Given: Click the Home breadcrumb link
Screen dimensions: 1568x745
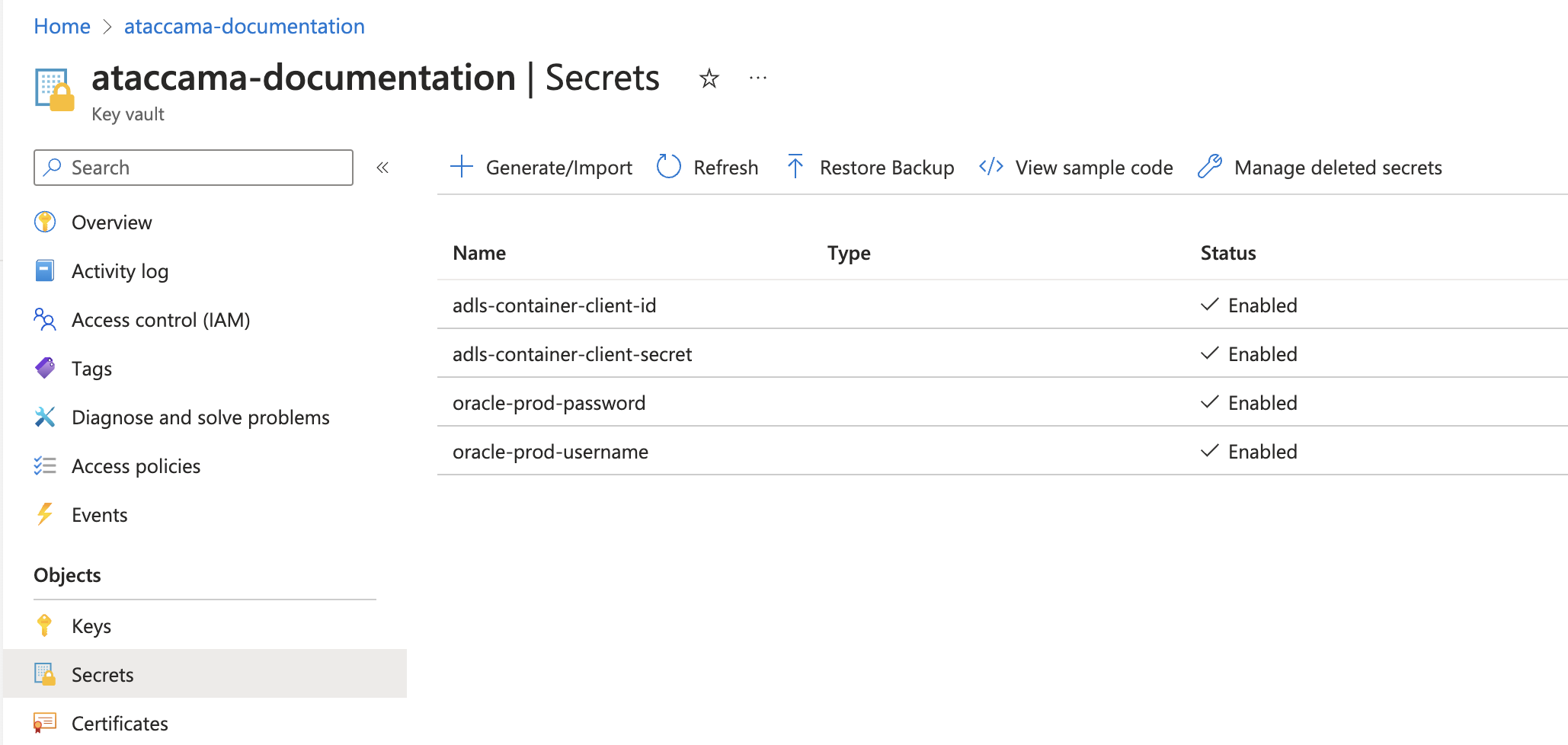Looking at the screenshot, I should tap(62, 27).
